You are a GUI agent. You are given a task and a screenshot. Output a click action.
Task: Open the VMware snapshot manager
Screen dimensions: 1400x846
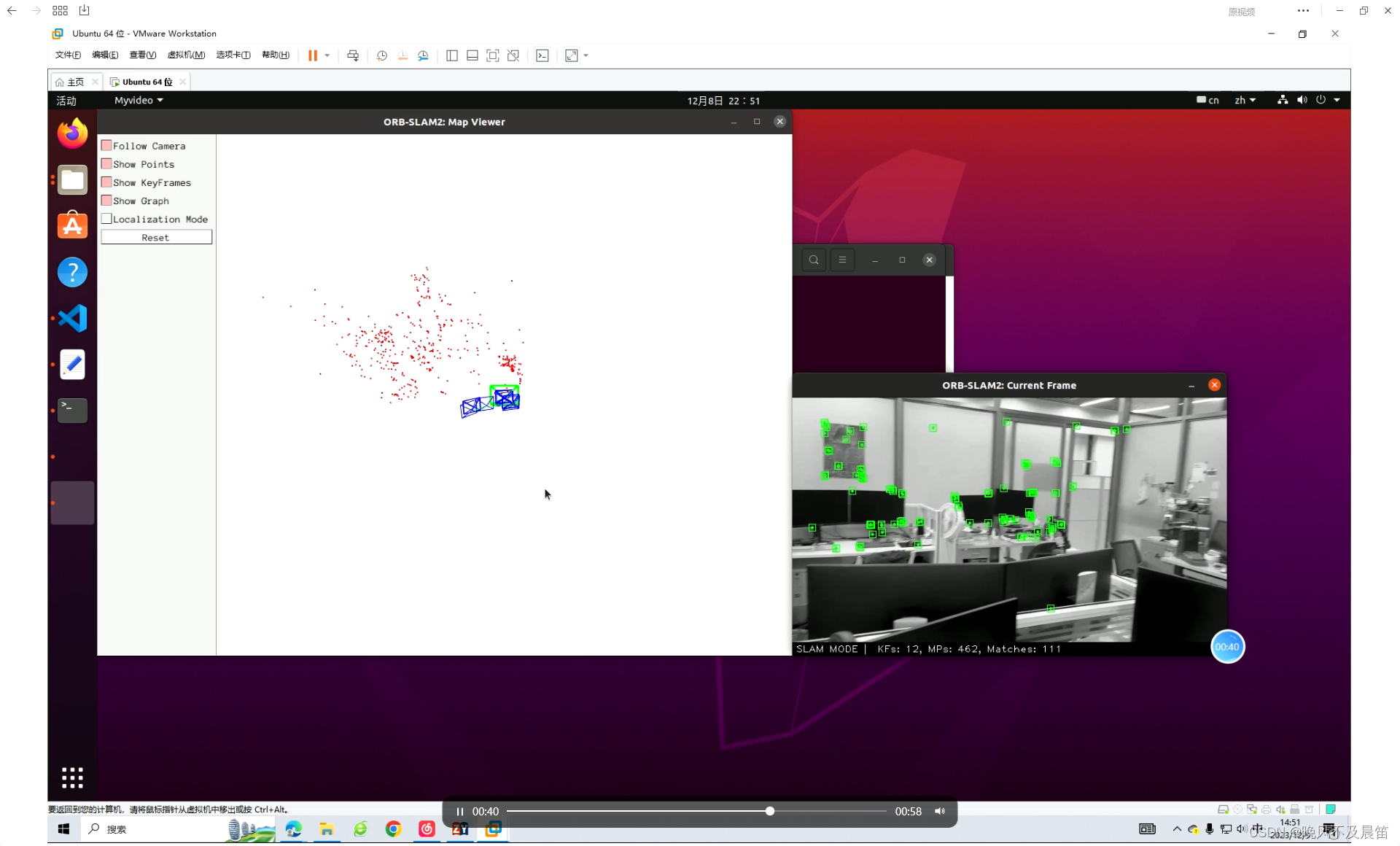click(x=423, y=55)
